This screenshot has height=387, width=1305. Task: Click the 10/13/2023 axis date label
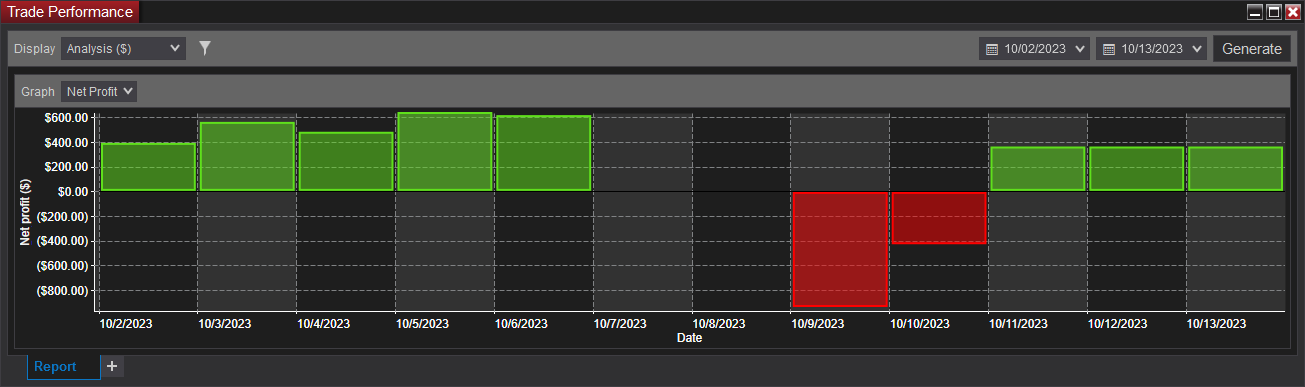point(1216,324)
